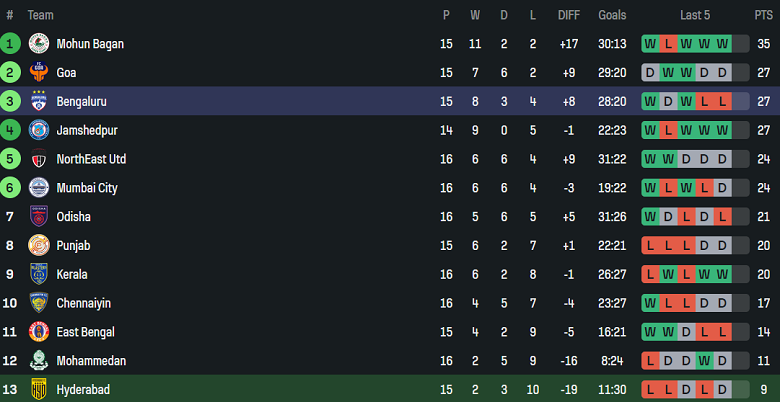Click the Hyderabad club logo
This screenshot has height=402, width=780.
(x=39, y=389)
